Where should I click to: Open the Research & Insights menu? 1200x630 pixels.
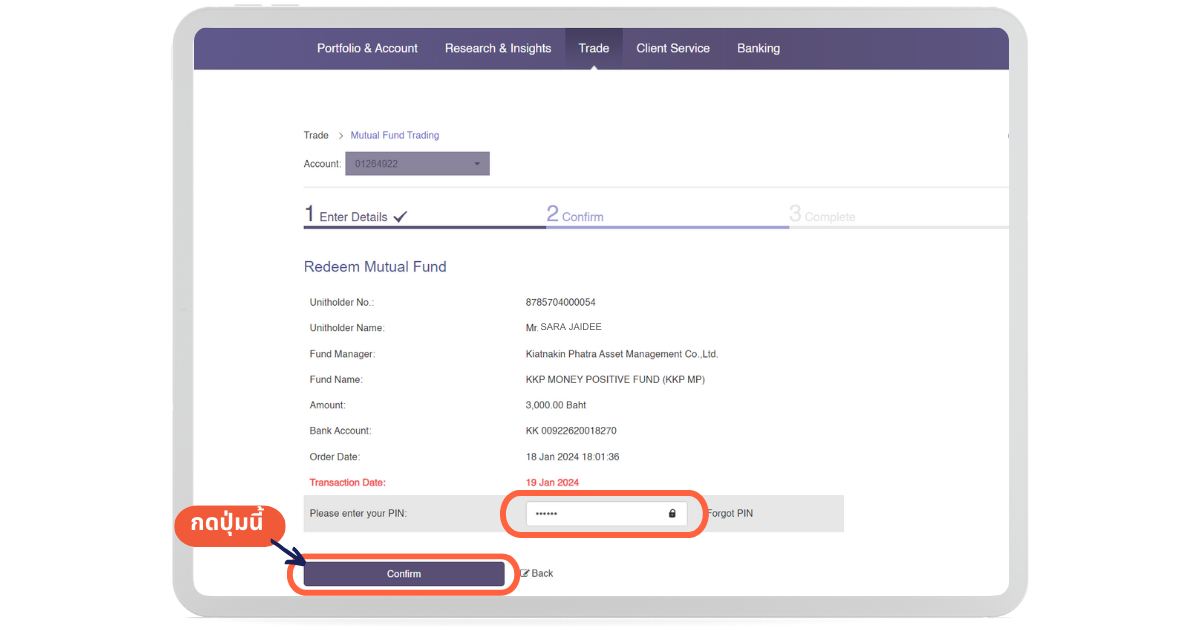point(498,48)
